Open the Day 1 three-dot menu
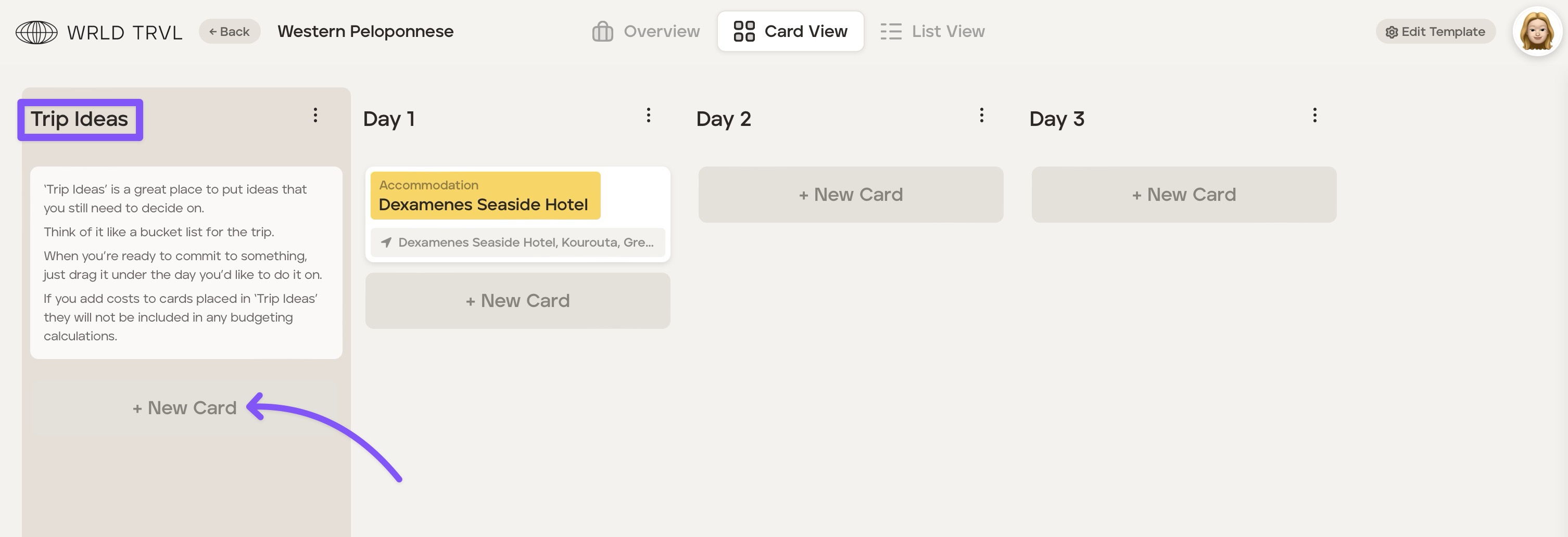 pyautogui.click(x=648, y=116)
